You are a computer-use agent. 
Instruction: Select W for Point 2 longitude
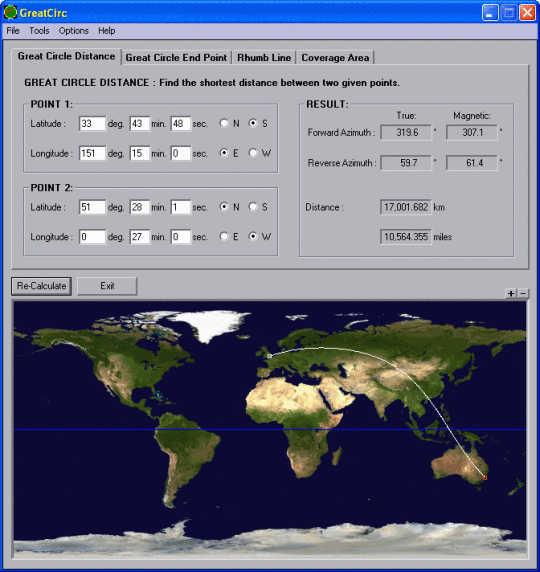click(252, 236)
